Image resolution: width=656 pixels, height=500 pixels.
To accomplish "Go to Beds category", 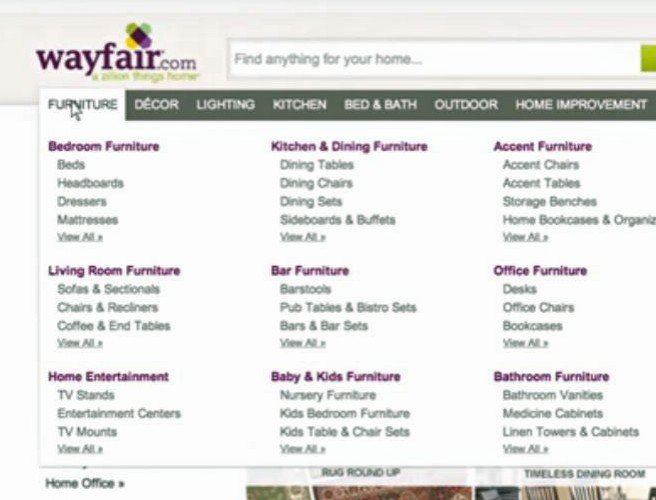I will click(71, 164).
